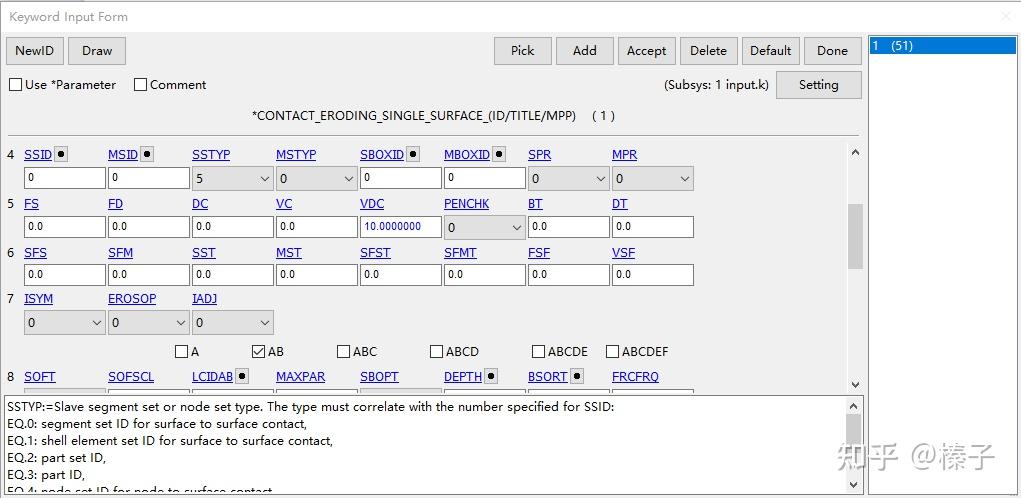Open the VDC field help link

pyautogui.click(x=372, y=204)
